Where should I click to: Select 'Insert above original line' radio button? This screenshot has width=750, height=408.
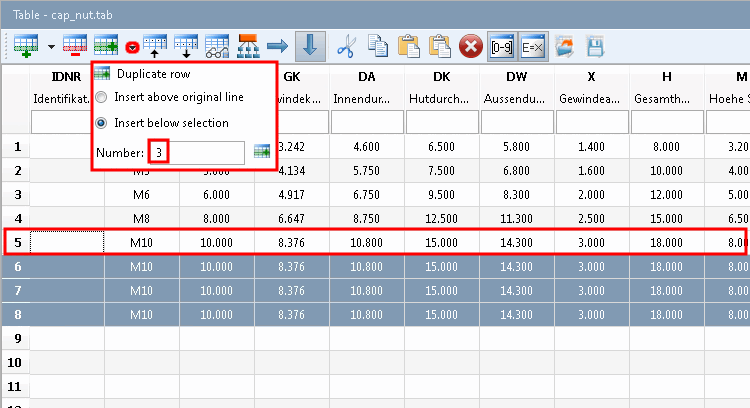click(x=101, y=97)
